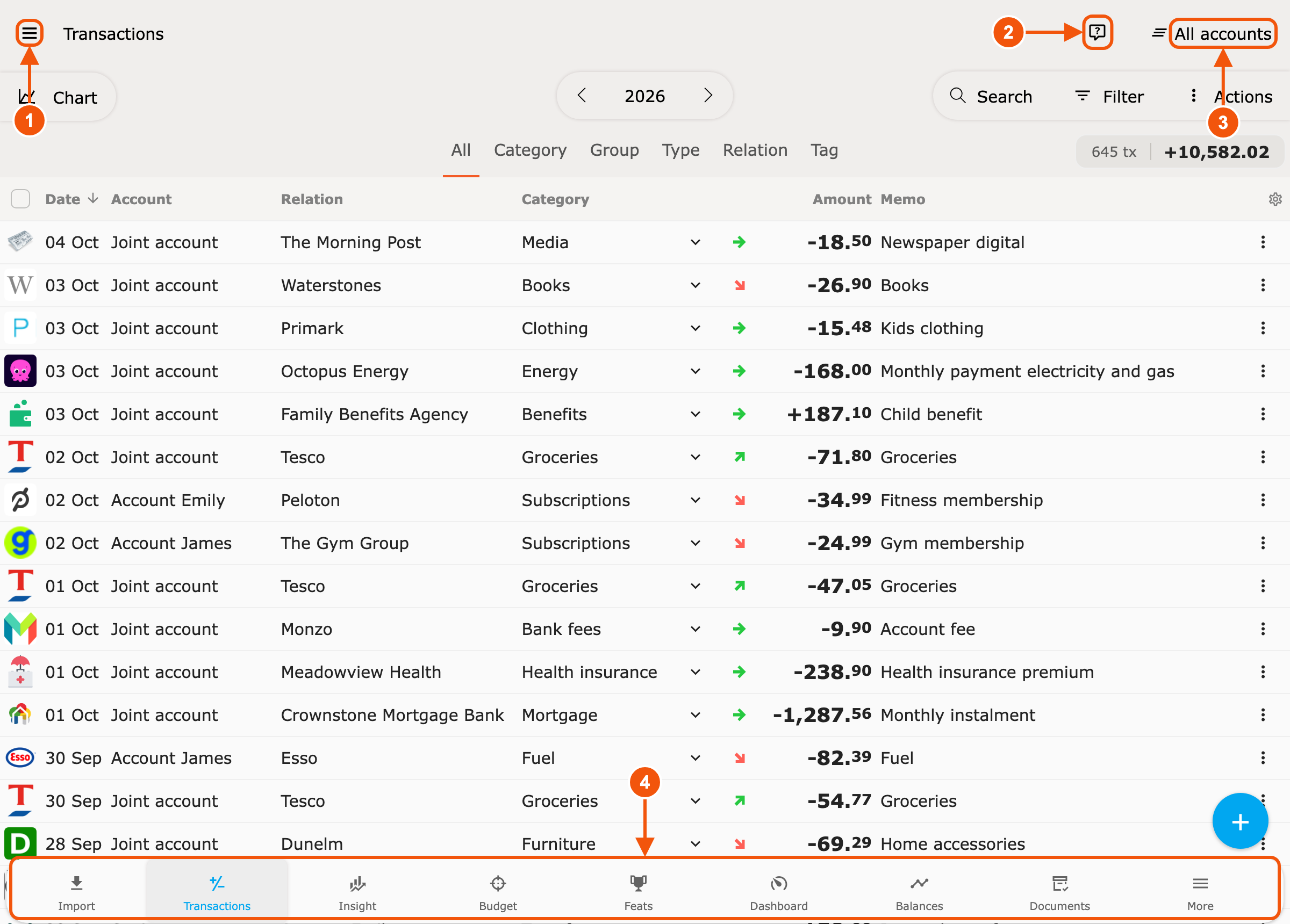Screen dimensions: 1290x924
Task: Switch to the Tag tab
Action: (824, 150)
